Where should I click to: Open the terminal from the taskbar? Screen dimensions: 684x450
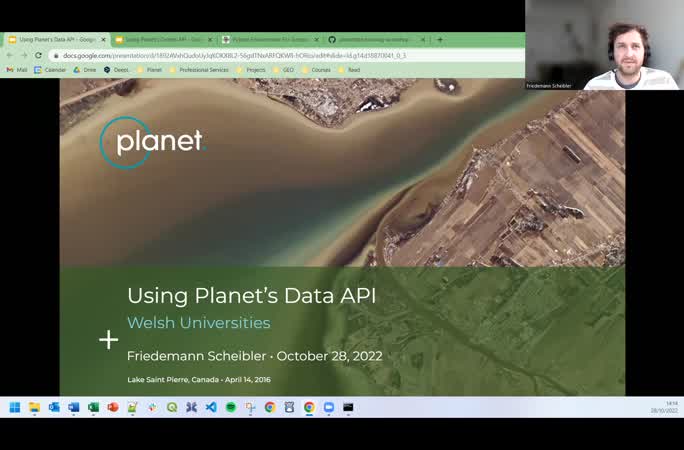(x=348, y=407)
